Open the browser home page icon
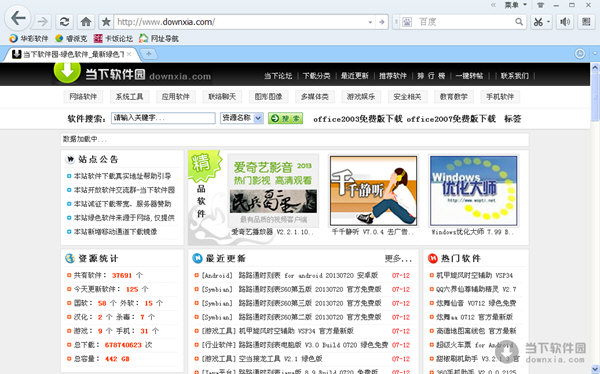Image resolution: width=600 pixels, height=374 pixels. click(86, 22)
